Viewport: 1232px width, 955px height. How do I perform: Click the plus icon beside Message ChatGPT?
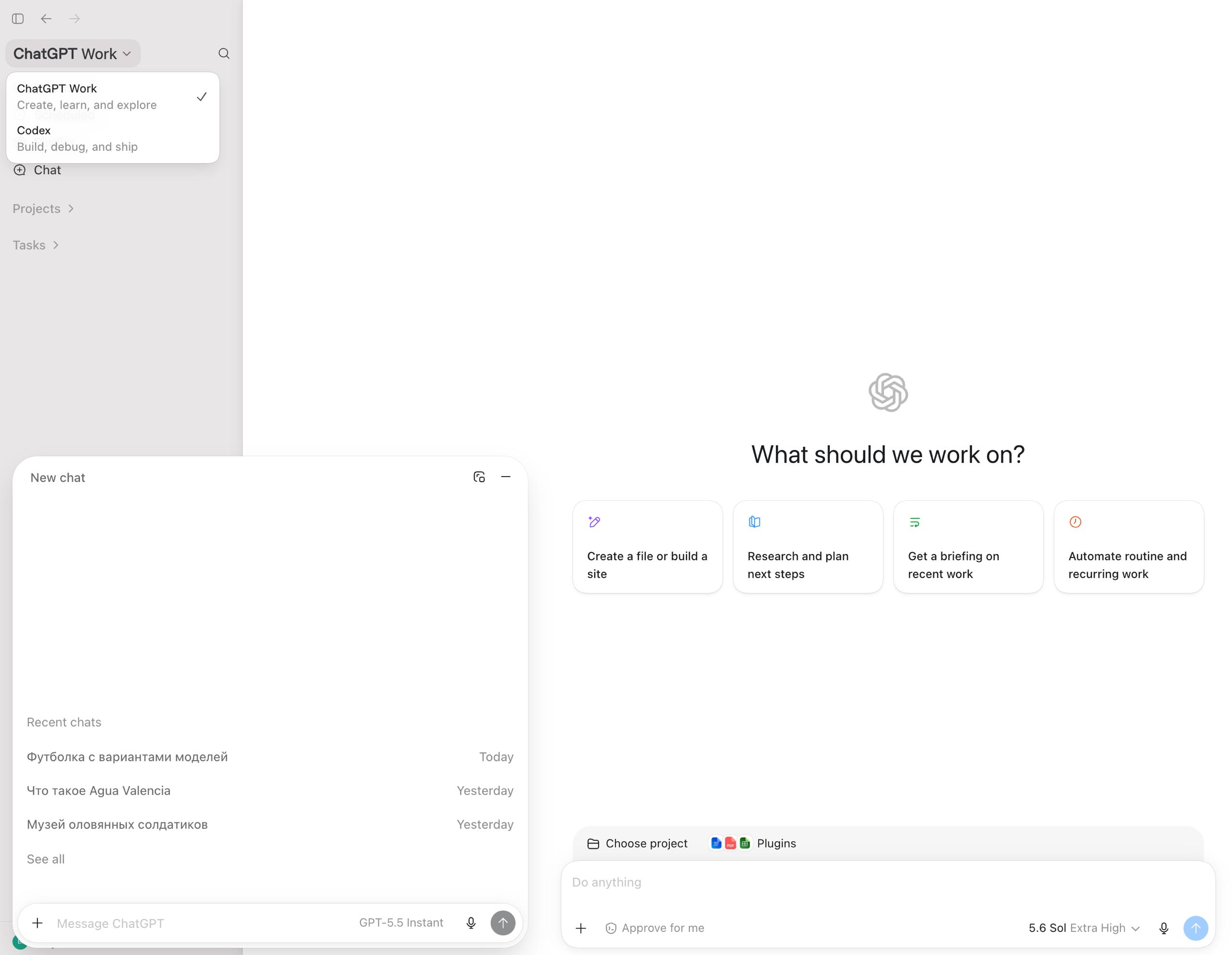[x=37, y=923]
